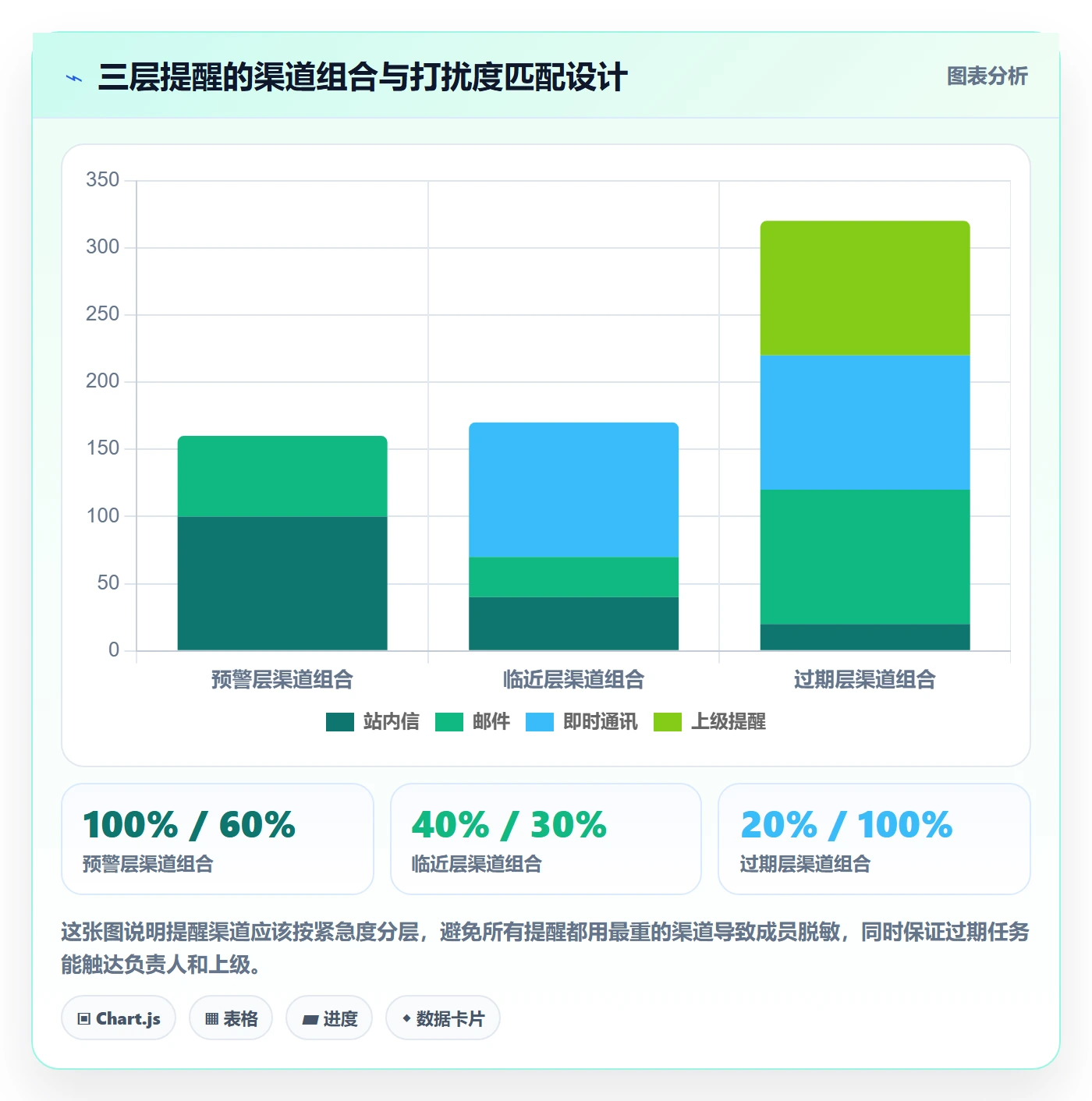The image size is (1092, 1101).
Task: Click the lightning bolt icon beside the title
Action: 74,78
